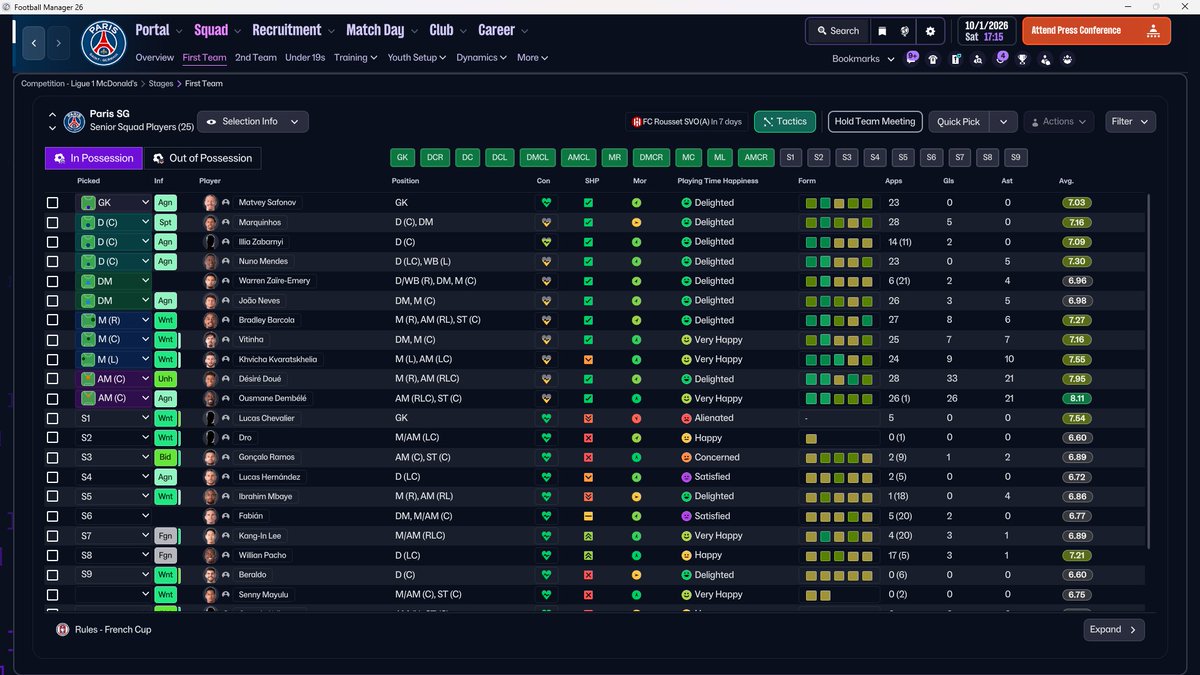The height and width of the screenshot is (675, 1200).
Task: Tick the checkbox for Nuno Mendes
Action: [53, 261]
